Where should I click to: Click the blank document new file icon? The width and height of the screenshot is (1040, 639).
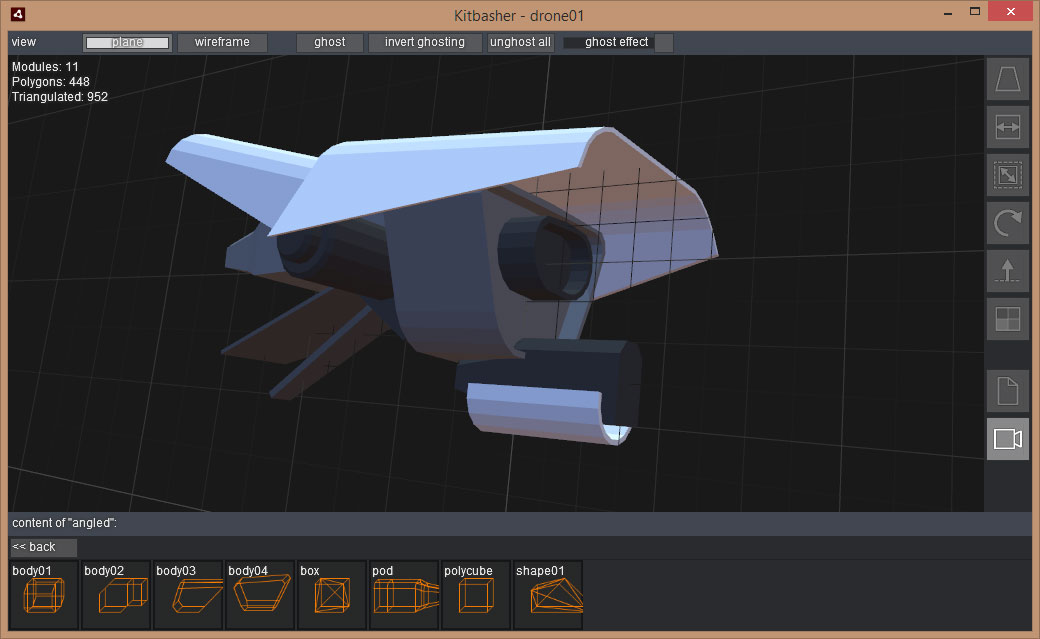(1007, 391)
